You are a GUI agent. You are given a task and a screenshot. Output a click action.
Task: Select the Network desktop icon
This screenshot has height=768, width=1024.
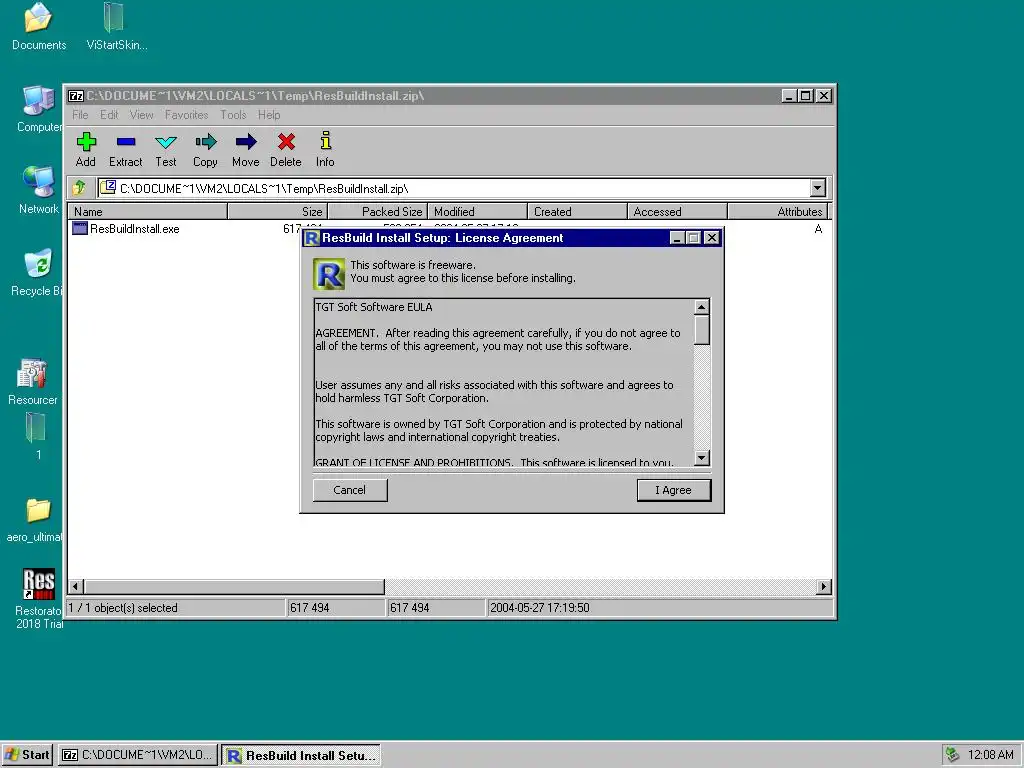(x=39, y=182)
